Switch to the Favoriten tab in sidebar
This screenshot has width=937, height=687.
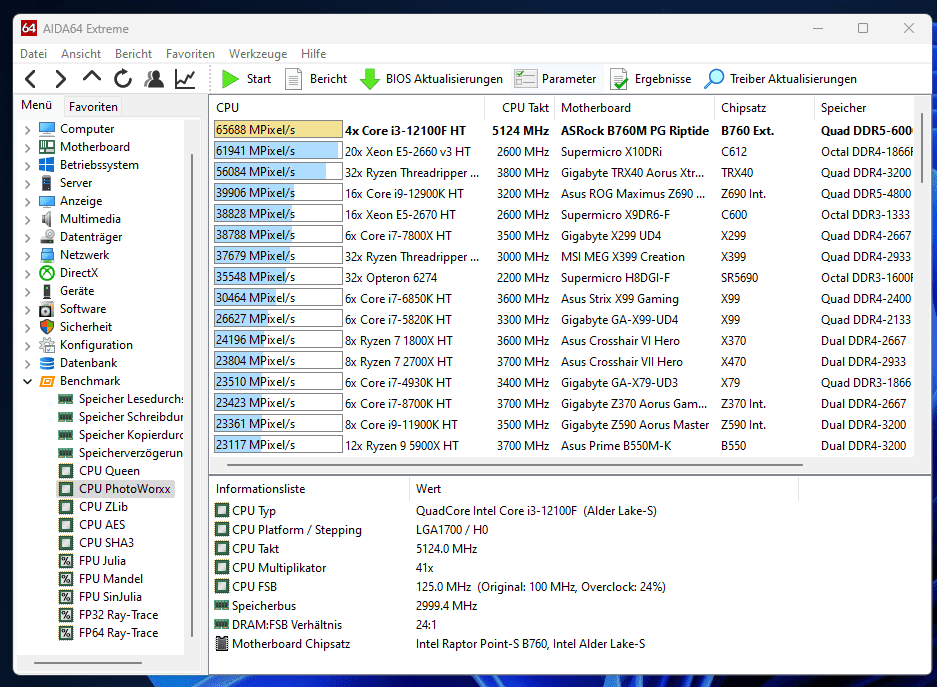click(x=93, y=106)
